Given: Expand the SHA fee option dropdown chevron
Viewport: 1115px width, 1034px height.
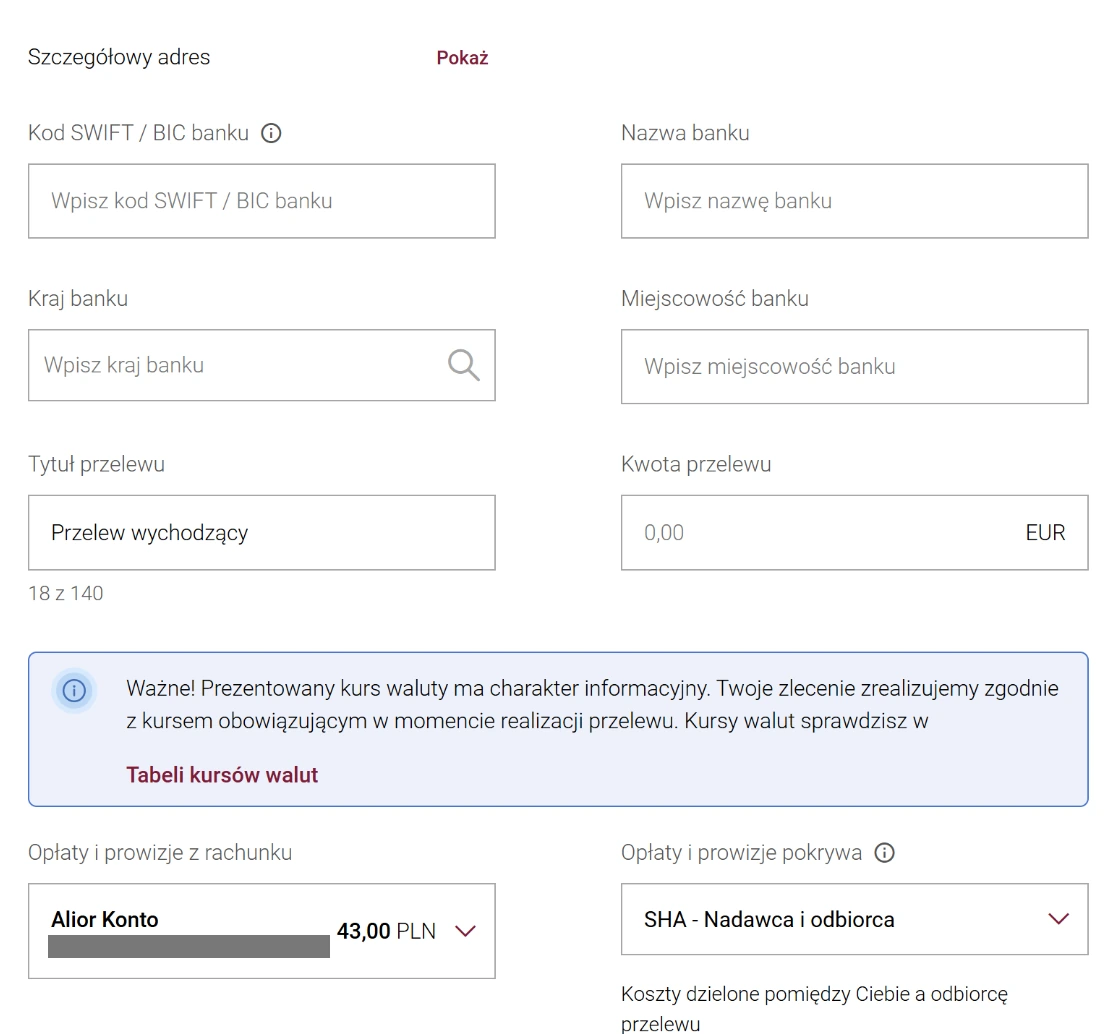Looking at the screenshot, I should click(1058, 919).
